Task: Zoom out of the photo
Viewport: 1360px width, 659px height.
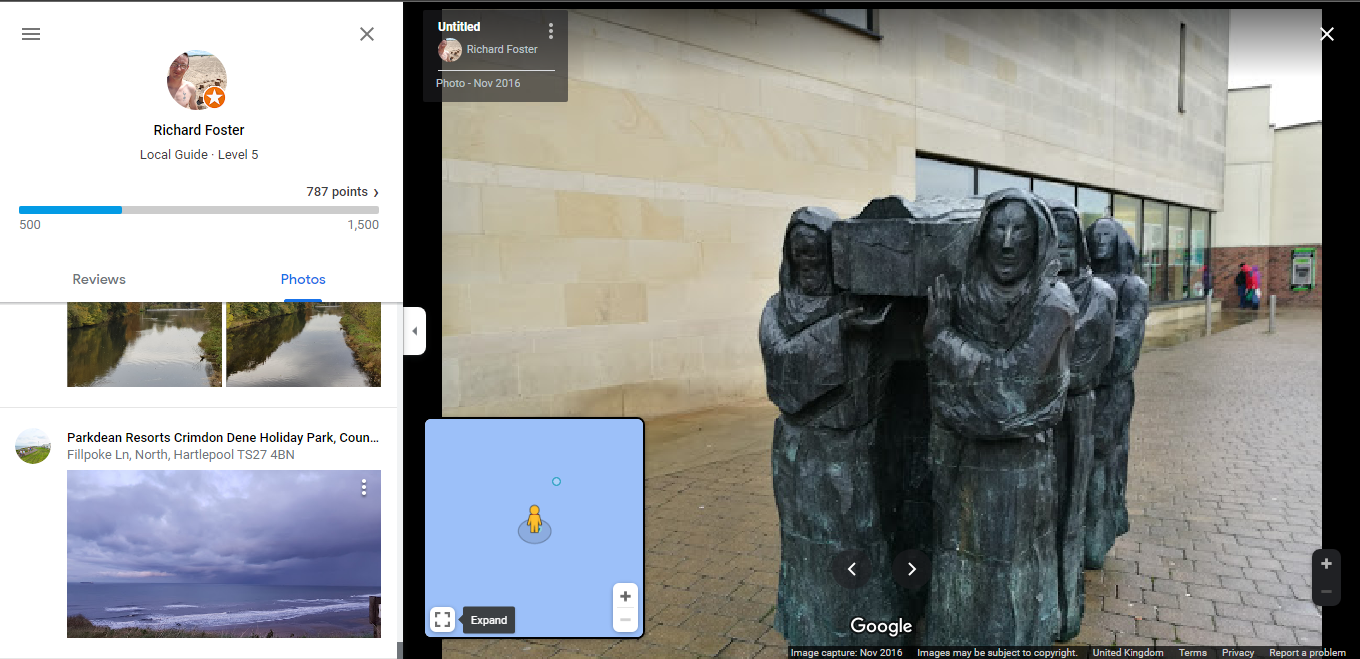Action: (x=1326, y=592)
